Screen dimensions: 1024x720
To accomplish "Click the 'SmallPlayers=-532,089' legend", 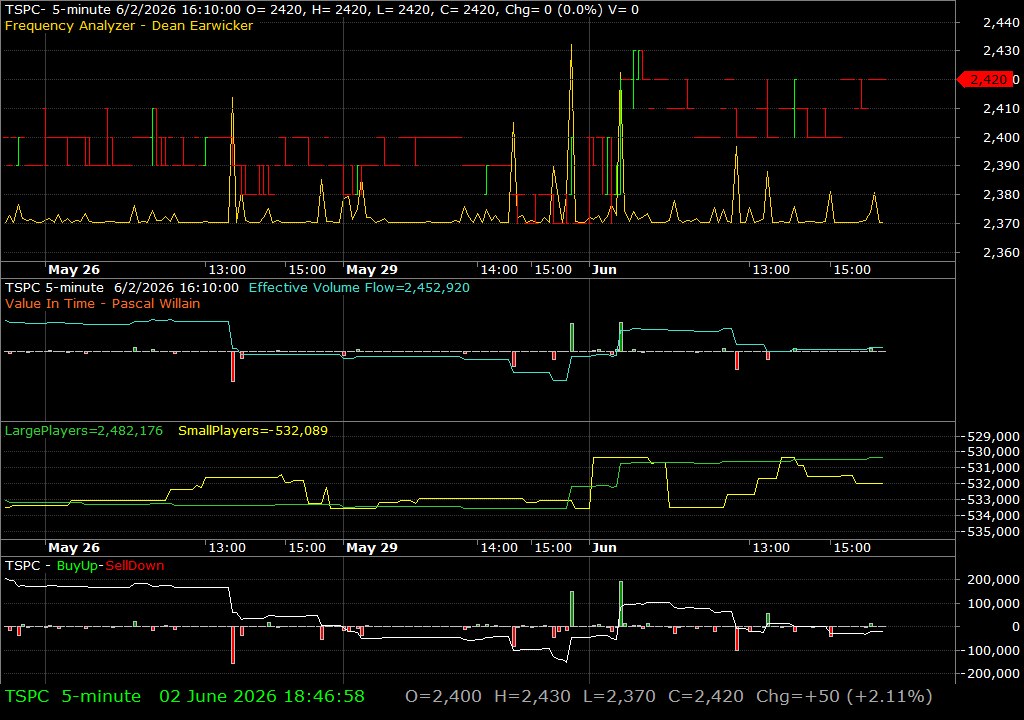I will 253,431.
